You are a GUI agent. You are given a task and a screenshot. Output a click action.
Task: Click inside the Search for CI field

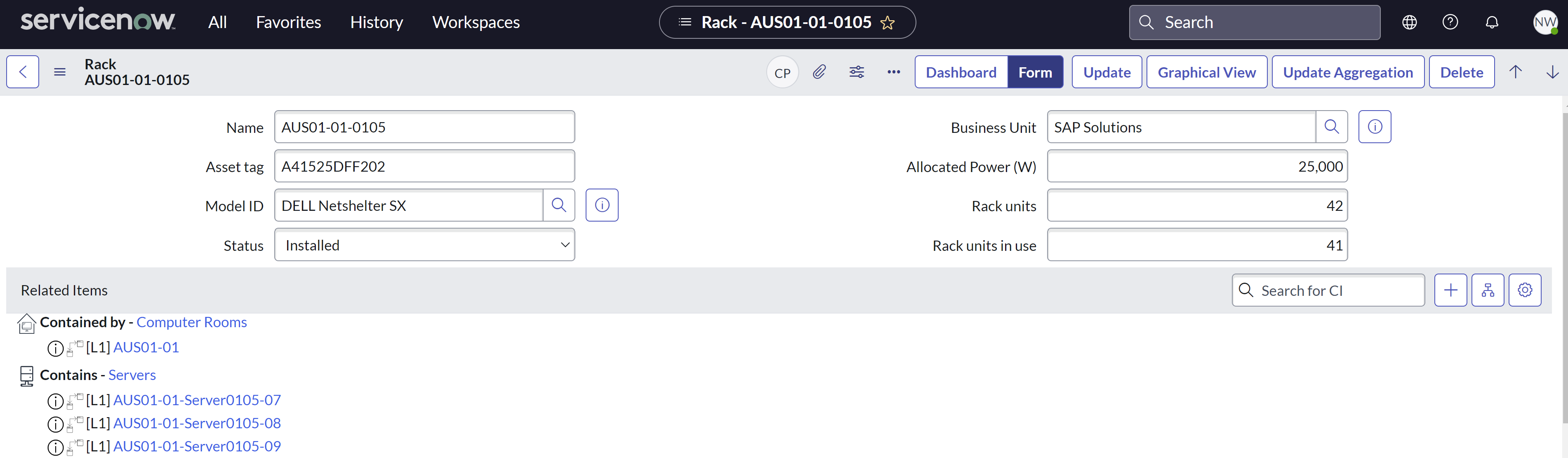click(1327, 290)
